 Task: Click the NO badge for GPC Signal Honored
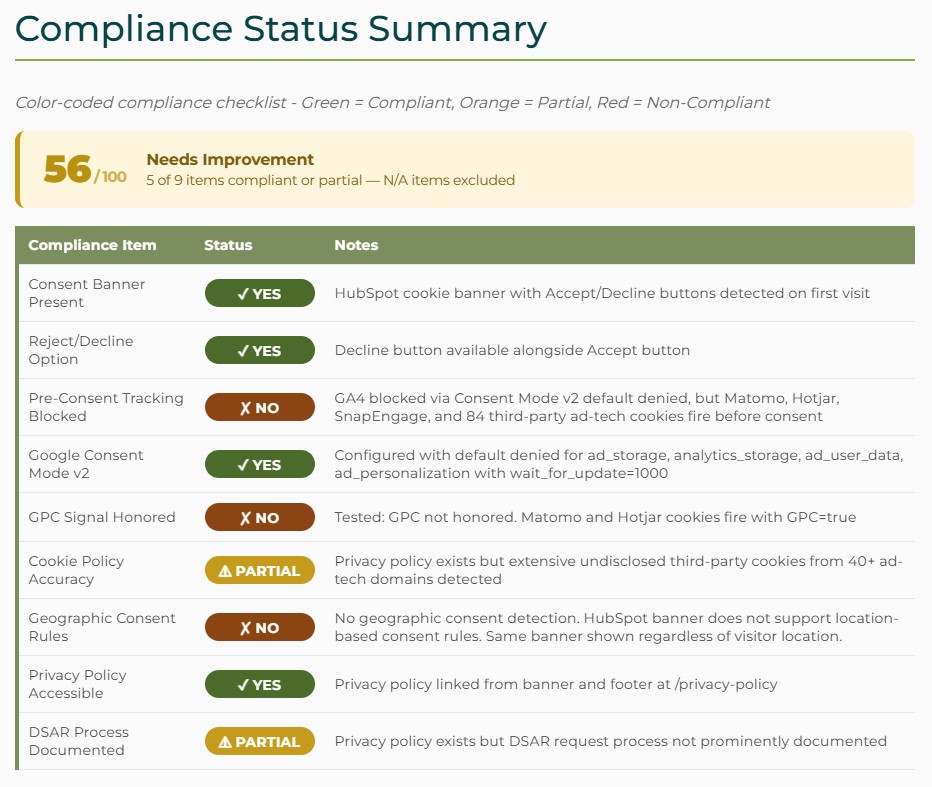260,517
